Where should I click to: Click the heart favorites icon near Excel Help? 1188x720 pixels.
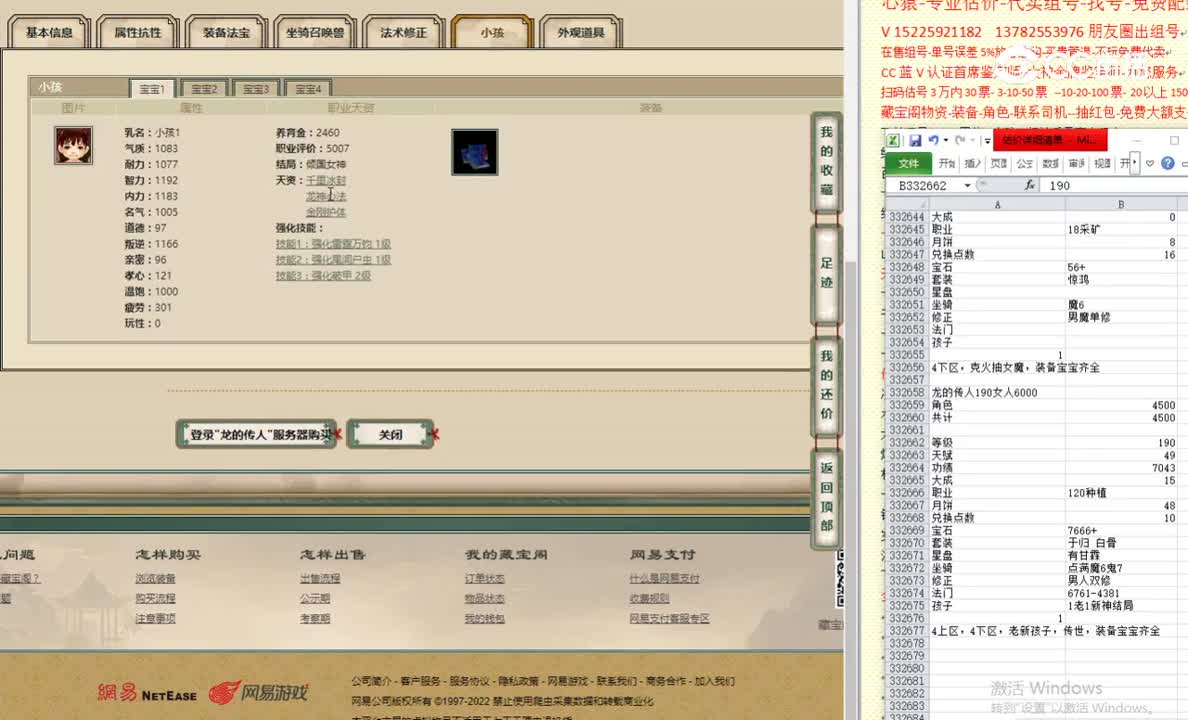1149,162
